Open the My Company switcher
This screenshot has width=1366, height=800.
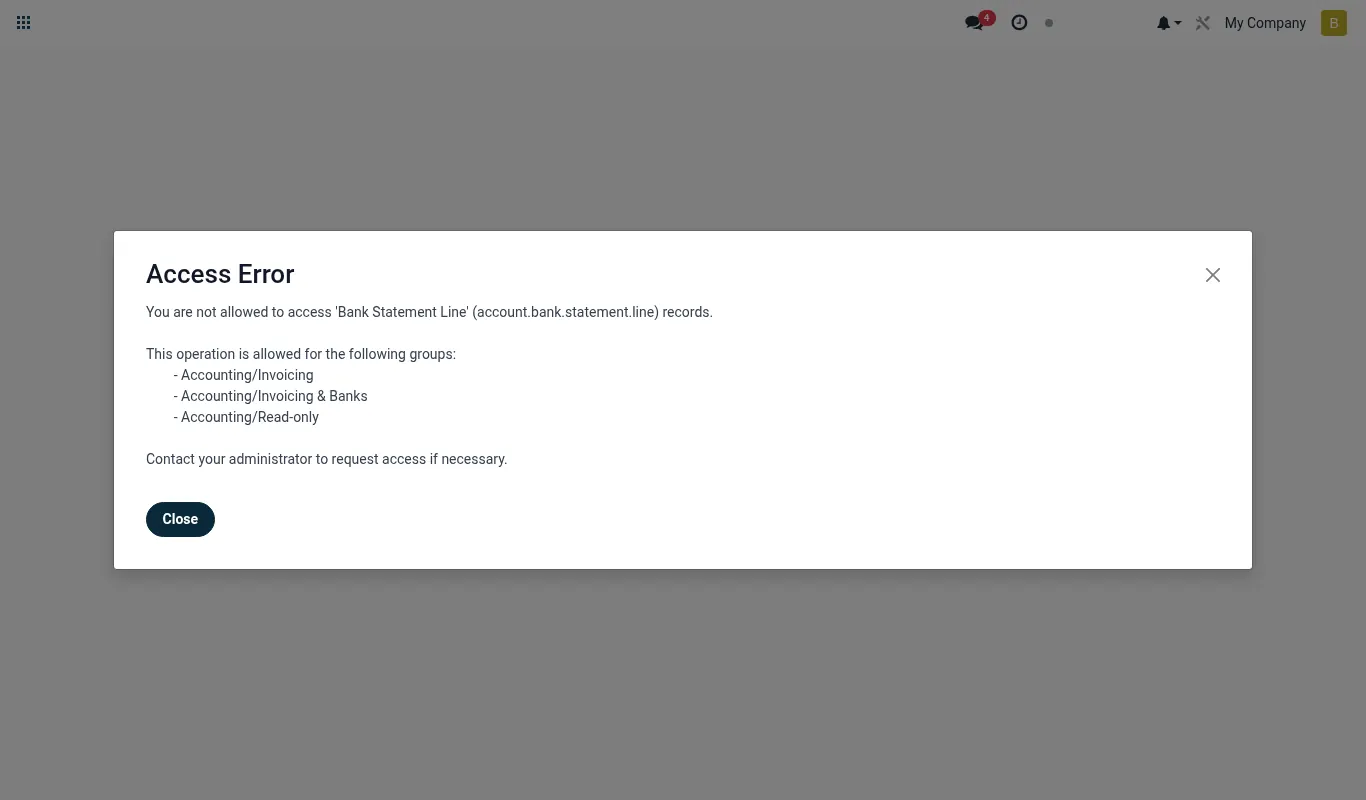click(1265, 23)
